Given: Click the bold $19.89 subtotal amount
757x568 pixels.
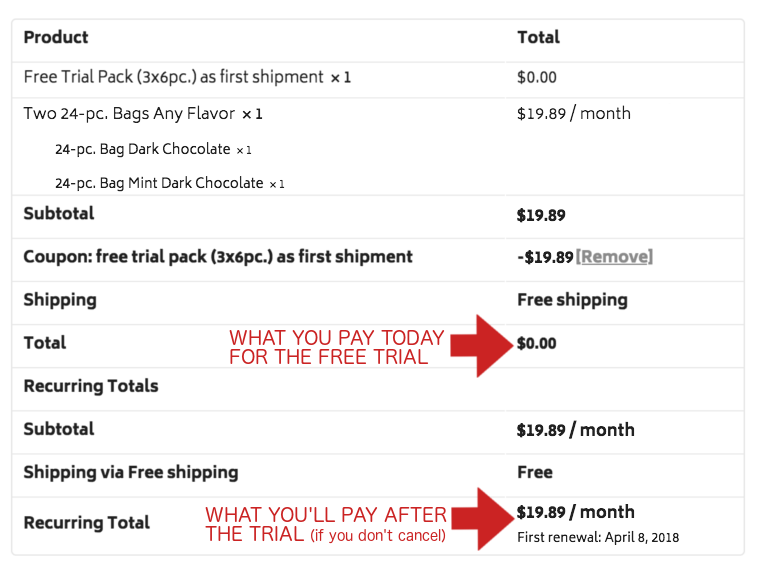Looking at the screenshot, I should tap(541, 215).
